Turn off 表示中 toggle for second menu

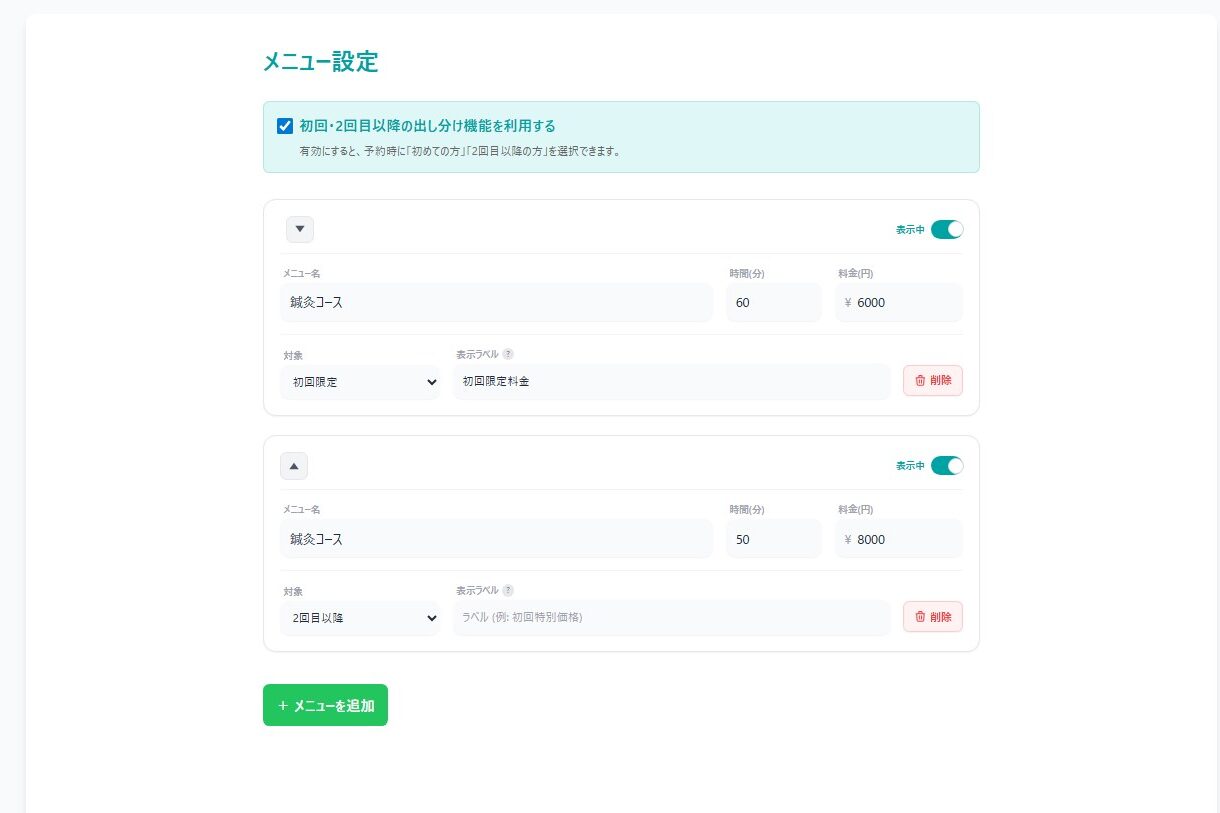point(946,465)
